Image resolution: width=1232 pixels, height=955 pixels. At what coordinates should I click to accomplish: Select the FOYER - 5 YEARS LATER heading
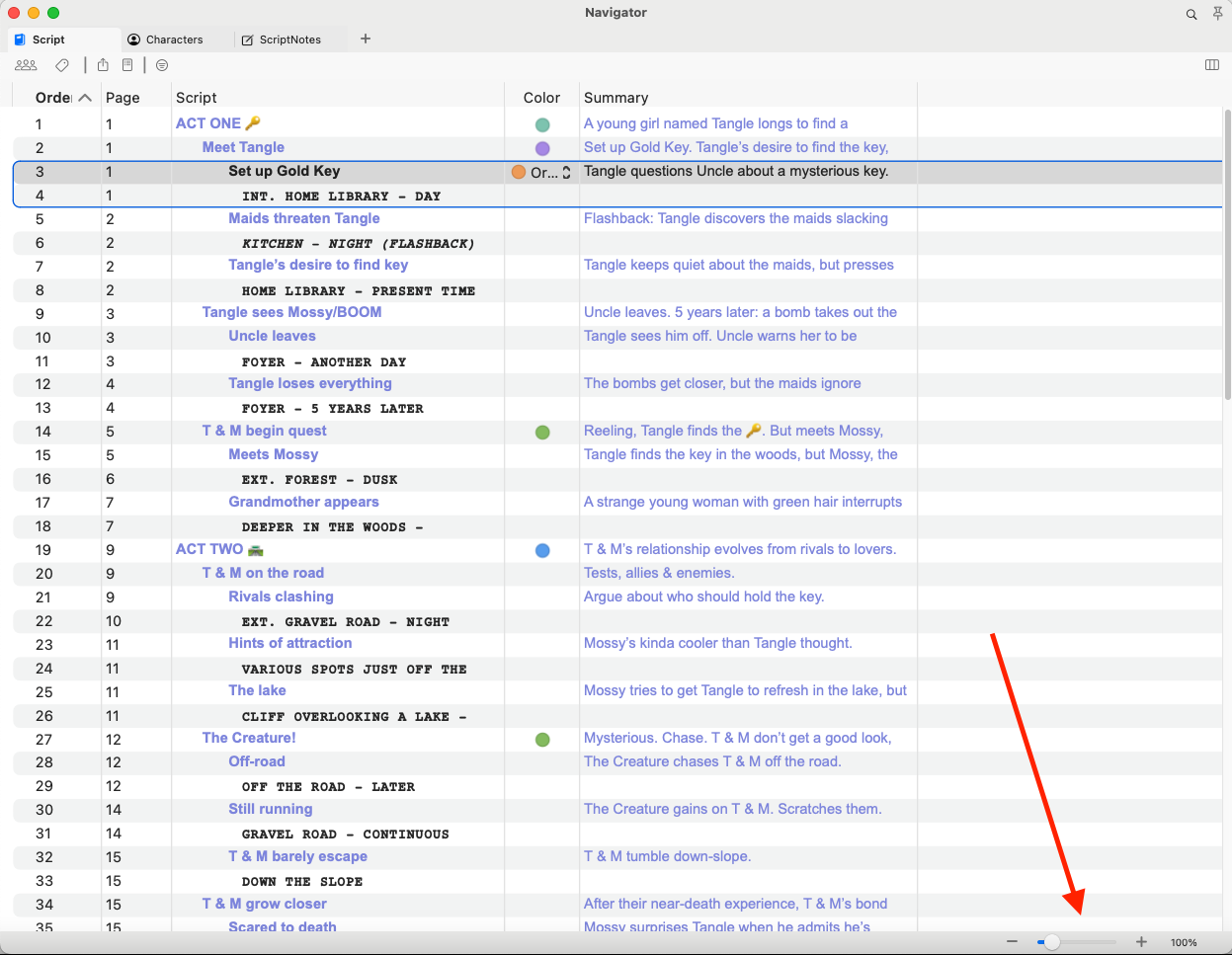(333, 408)
